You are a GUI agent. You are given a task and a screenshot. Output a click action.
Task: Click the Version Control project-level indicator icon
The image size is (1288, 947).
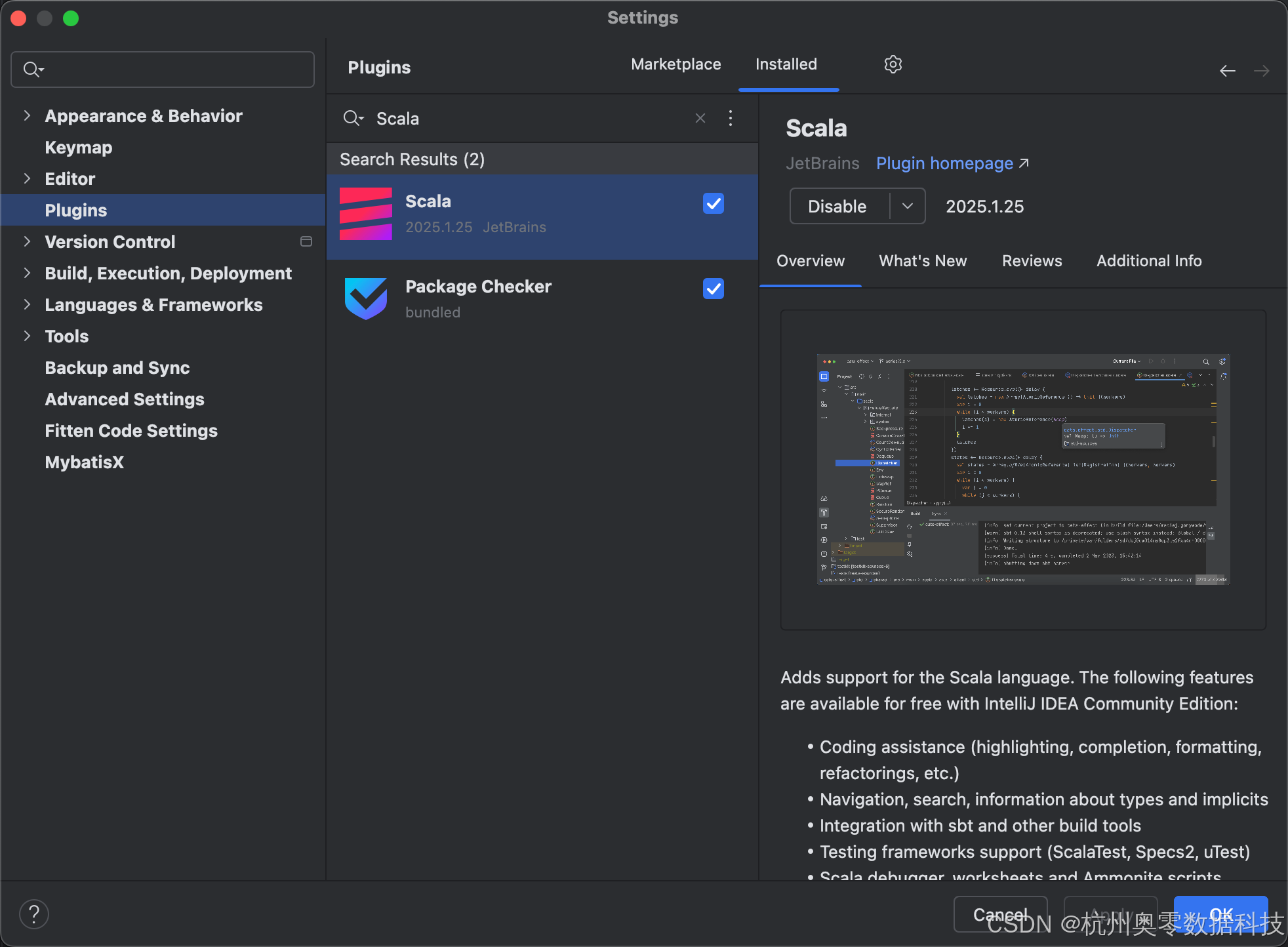306,241
